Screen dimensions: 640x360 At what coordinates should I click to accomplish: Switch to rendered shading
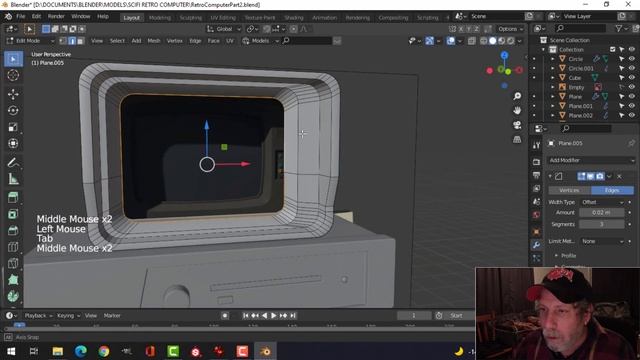pyautogui.click(x=511, y=41)
